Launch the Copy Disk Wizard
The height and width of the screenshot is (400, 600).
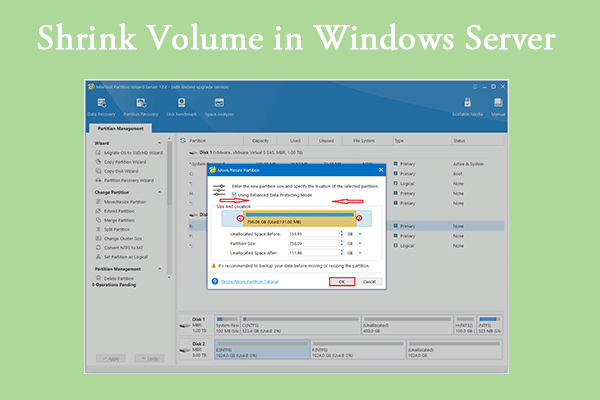pyautogui.click(x=117, y=171)
